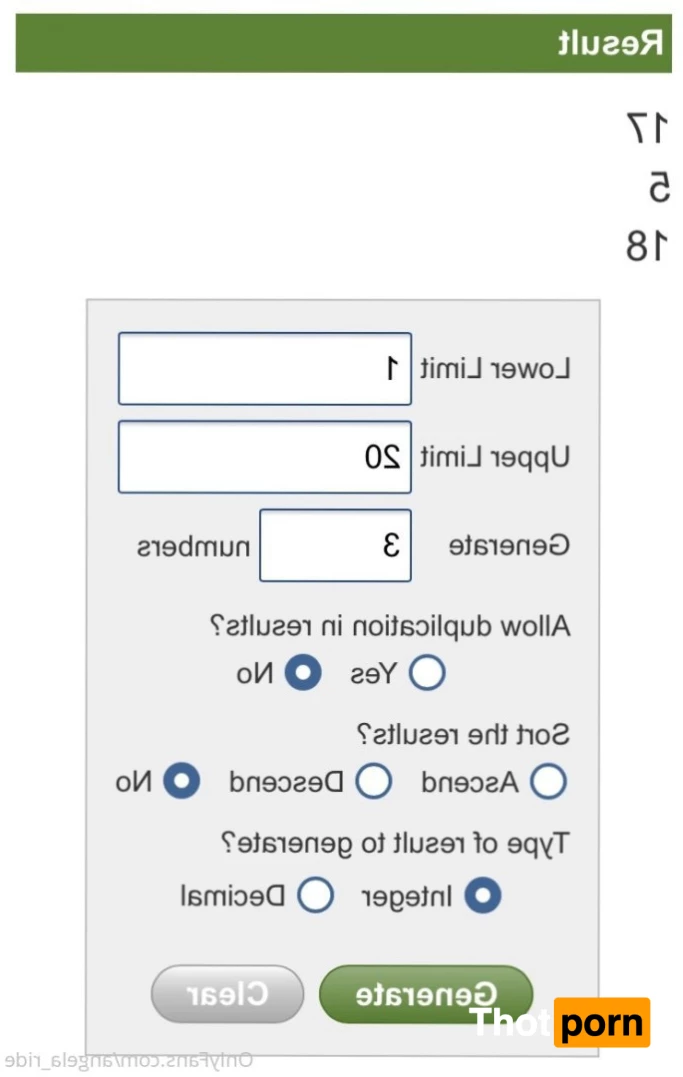Image resolution: width=683 pixels, height=1077 pixels.
Task: Click the Lower Limit input field
Action: pyautogui.click(x=264, y=369)
